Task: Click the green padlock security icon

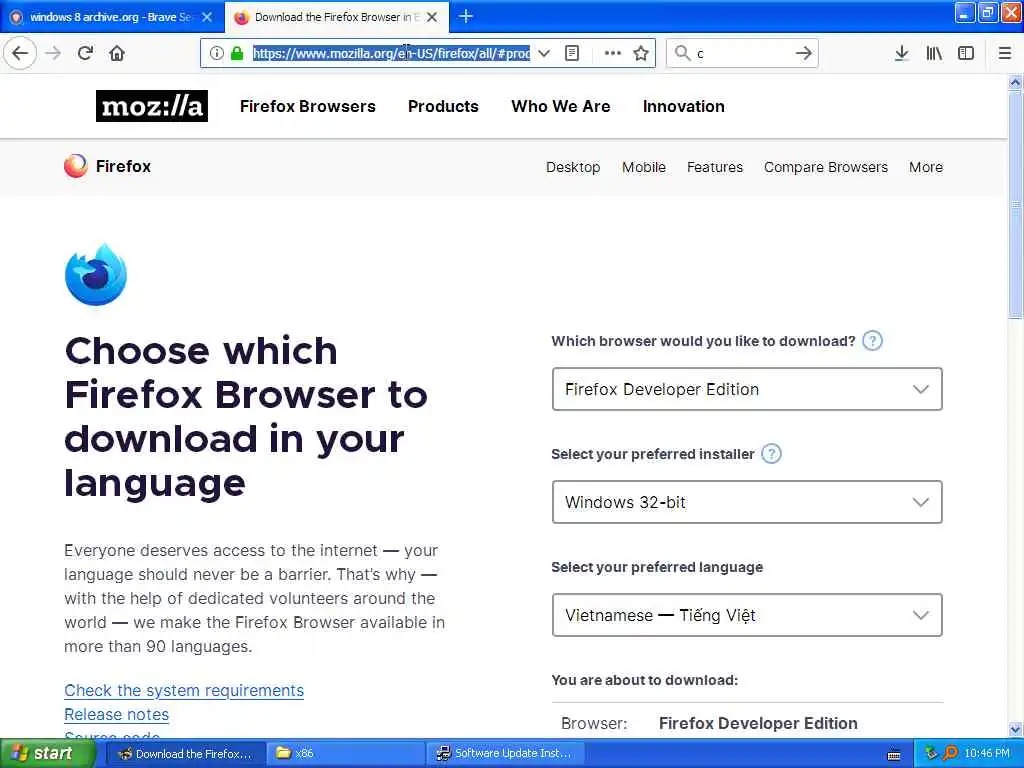Action: [x=237, y=53]
